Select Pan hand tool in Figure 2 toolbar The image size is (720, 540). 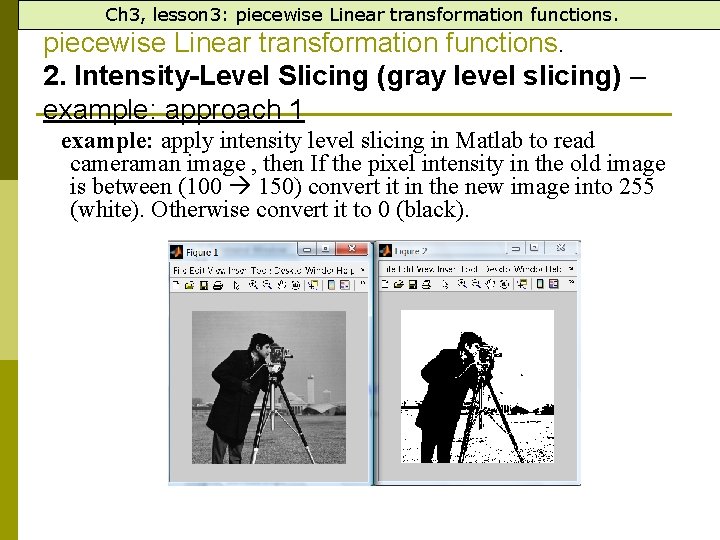[x=490, y=284]
